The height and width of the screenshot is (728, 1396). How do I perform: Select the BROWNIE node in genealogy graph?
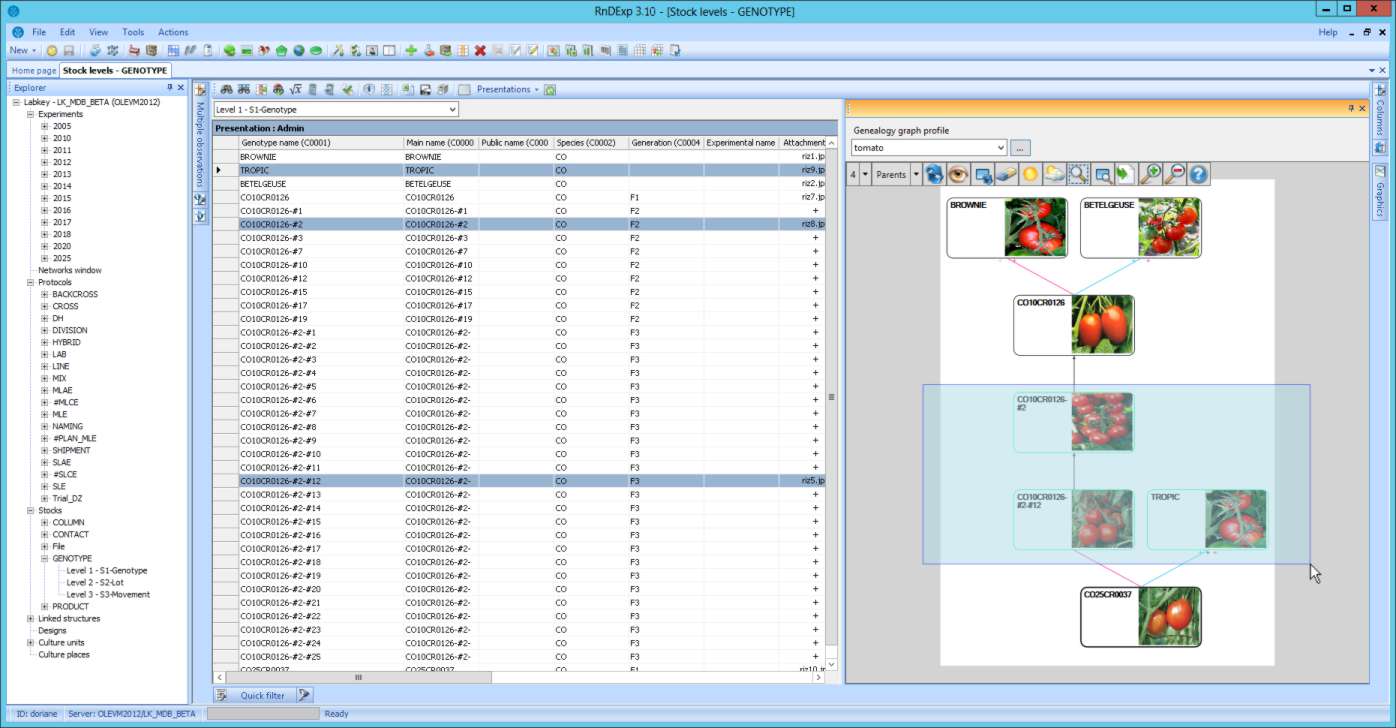pos(1007,228)
